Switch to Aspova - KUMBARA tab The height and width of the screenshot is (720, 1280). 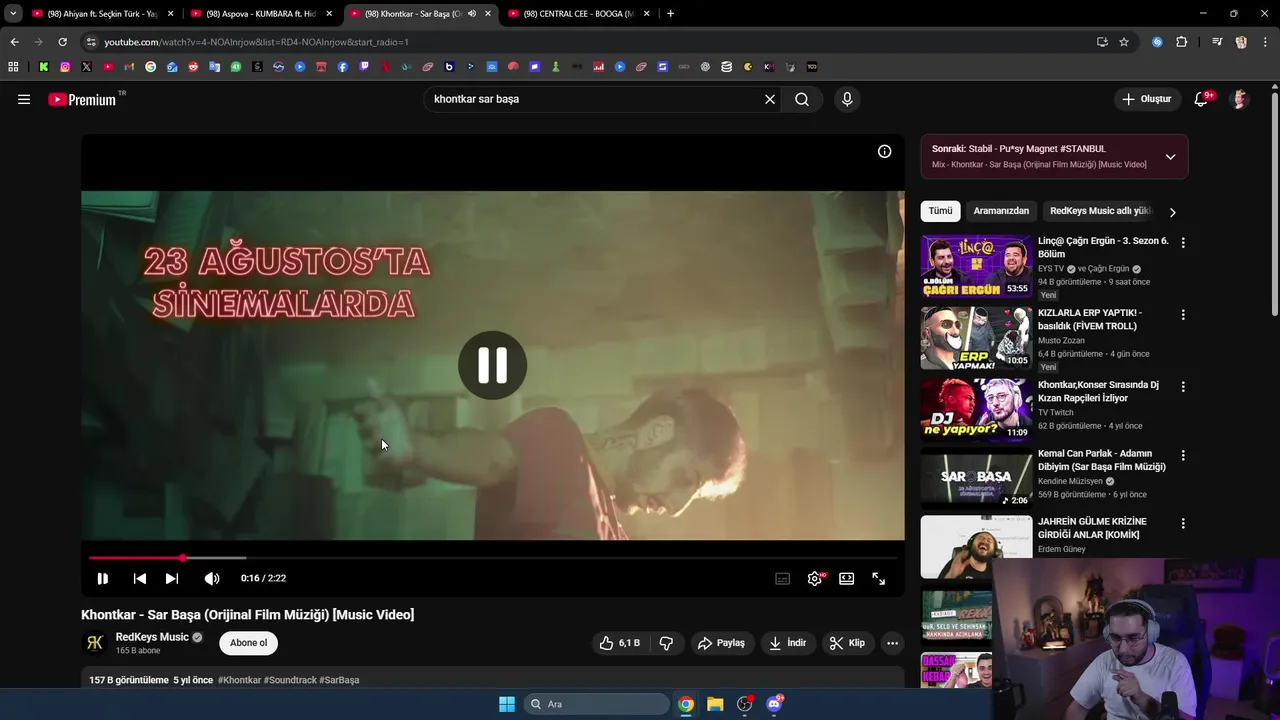point(261,14)
